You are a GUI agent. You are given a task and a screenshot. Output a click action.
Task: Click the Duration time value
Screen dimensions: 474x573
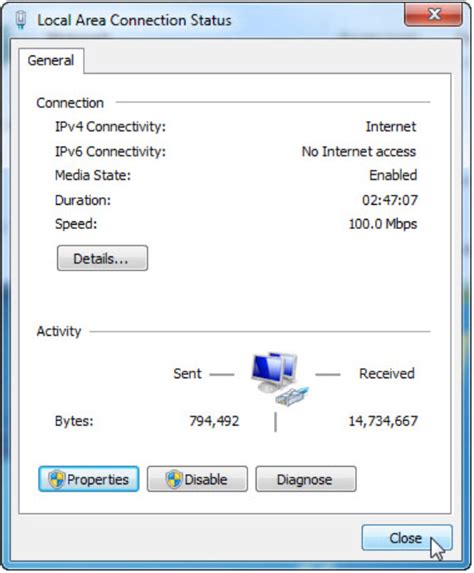[x=390, y=200]
